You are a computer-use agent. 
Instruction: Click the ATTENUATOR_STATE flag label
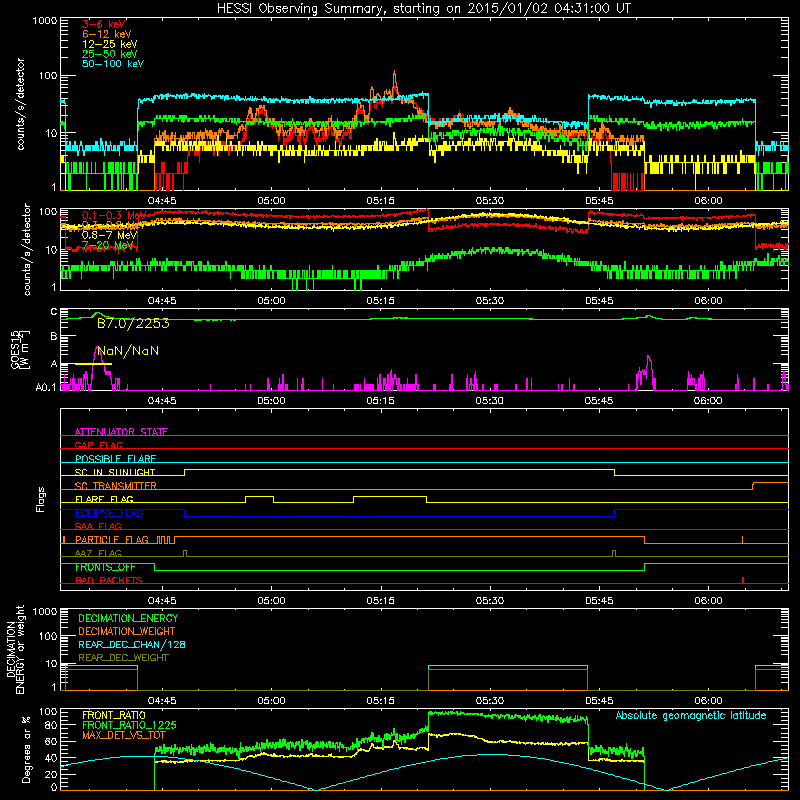tap(121, 432)
